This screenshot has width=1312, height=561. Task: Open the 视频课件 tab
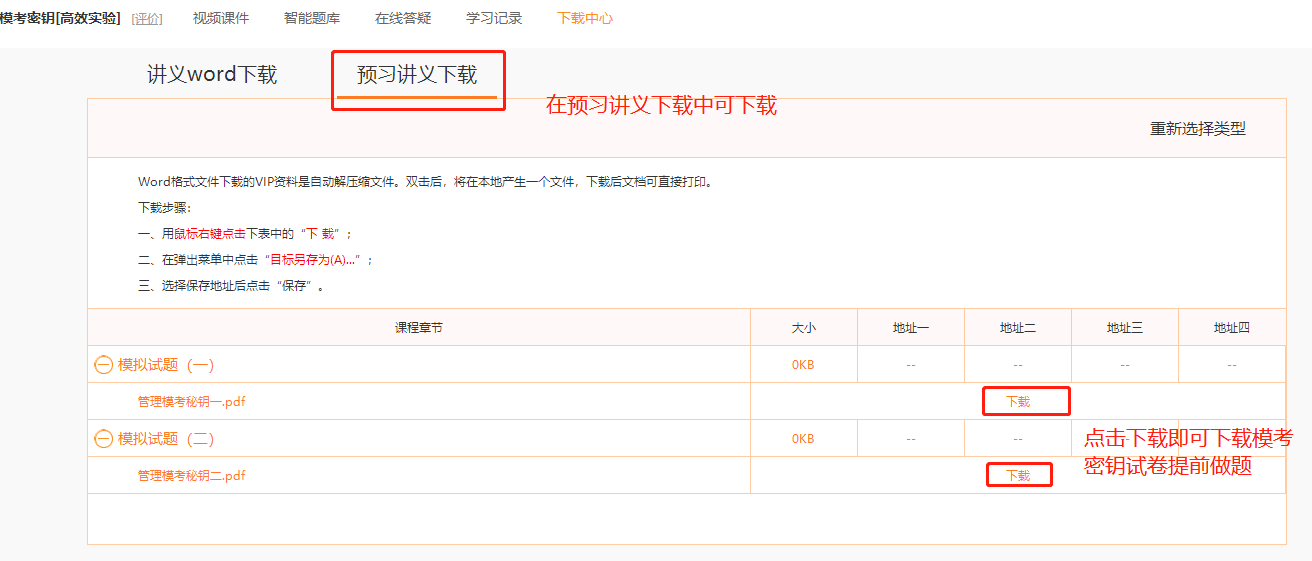tap(221, 18)
